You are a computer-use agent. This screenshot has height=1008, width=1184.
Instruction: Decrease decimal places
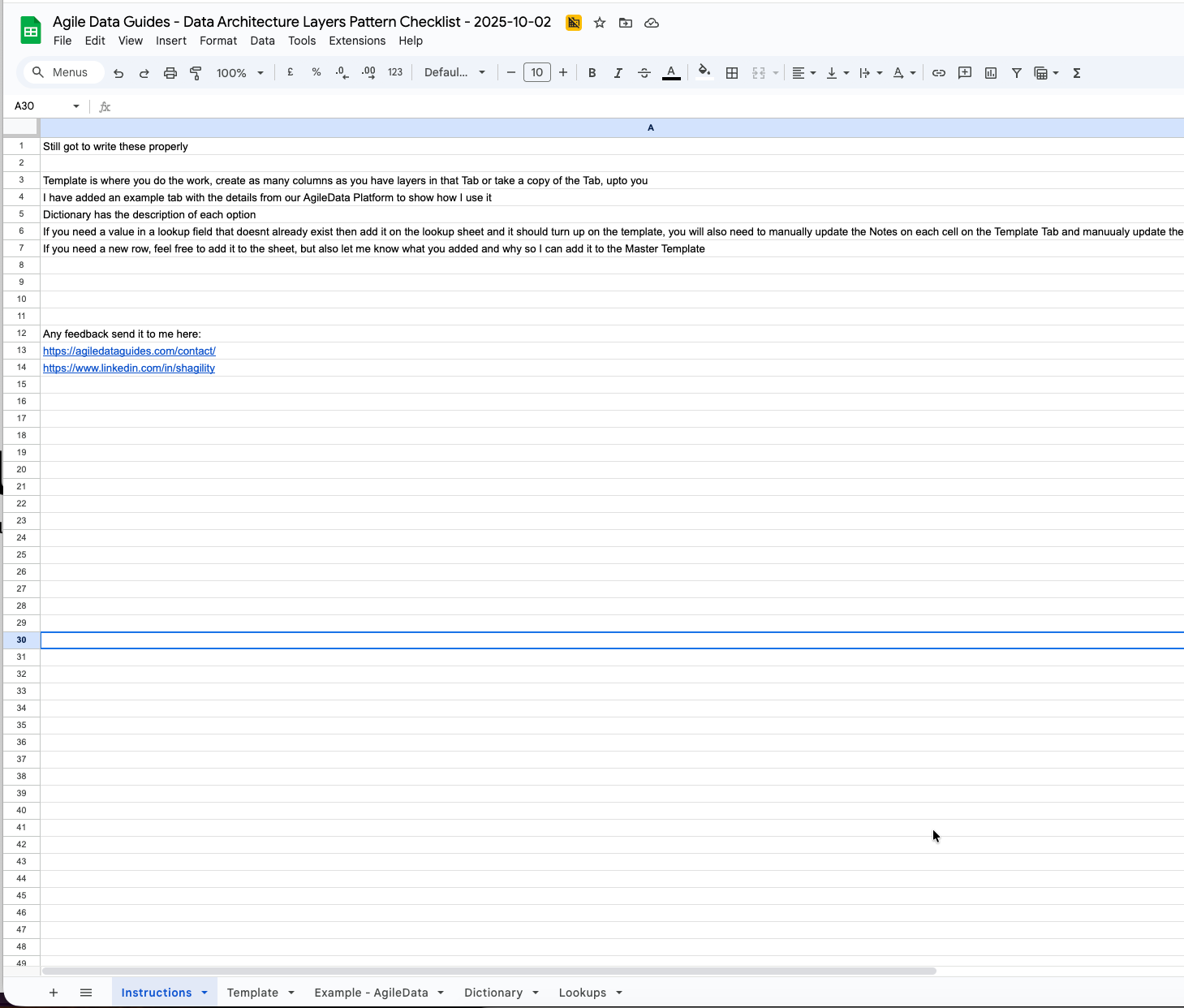pos(342,72)
